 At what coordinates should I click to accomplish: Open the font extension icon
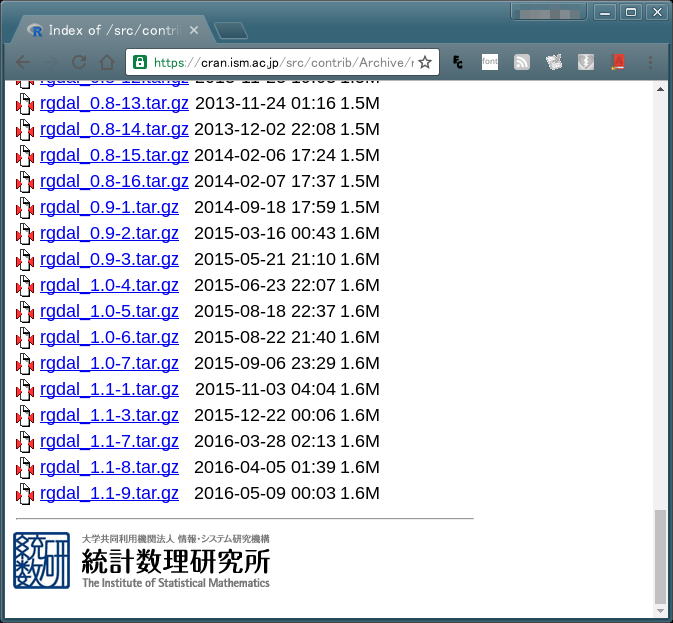pyautogui.click(x=490, y=62)
